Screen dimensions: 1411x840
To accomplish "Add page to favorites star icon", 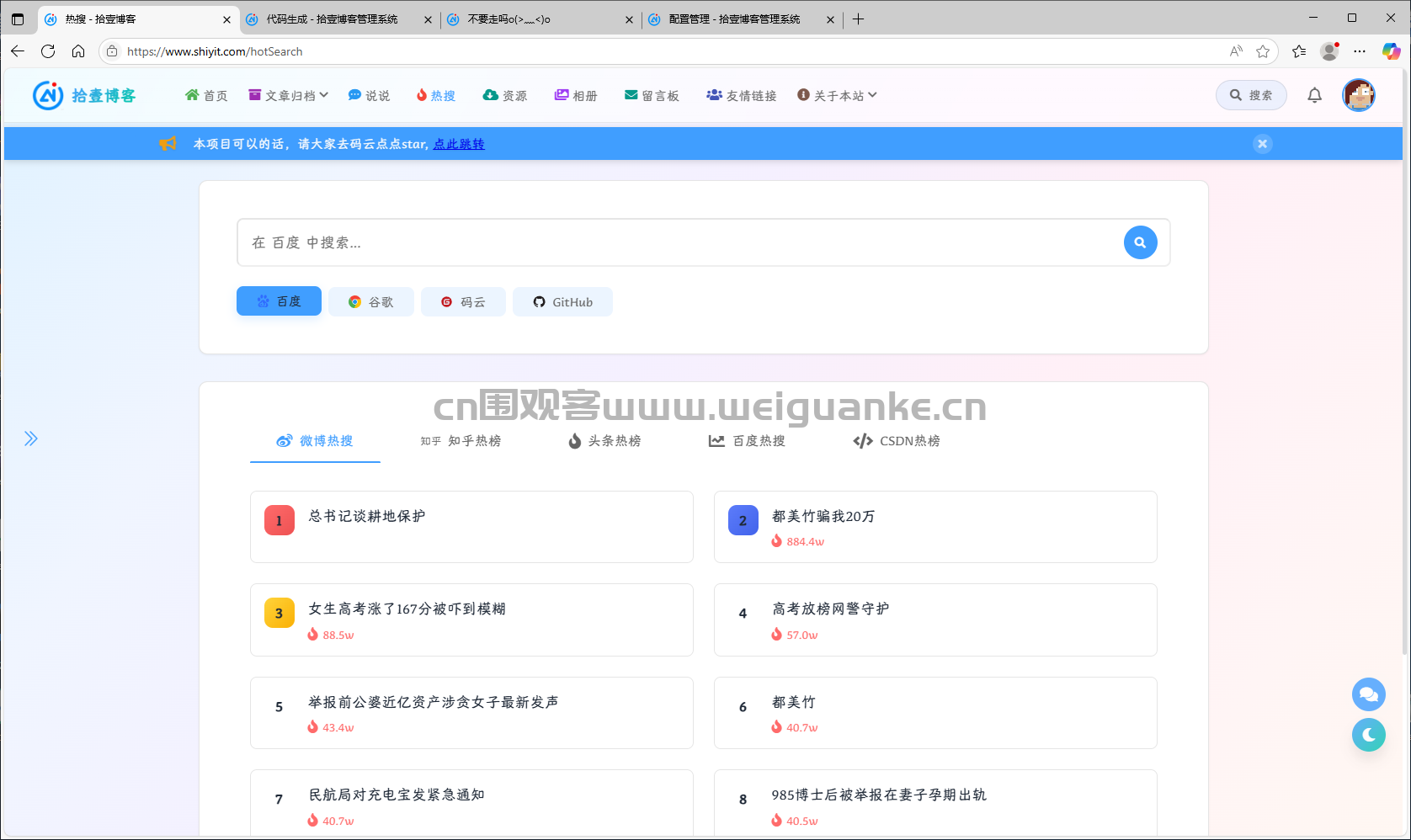I will pos(1263,51).
